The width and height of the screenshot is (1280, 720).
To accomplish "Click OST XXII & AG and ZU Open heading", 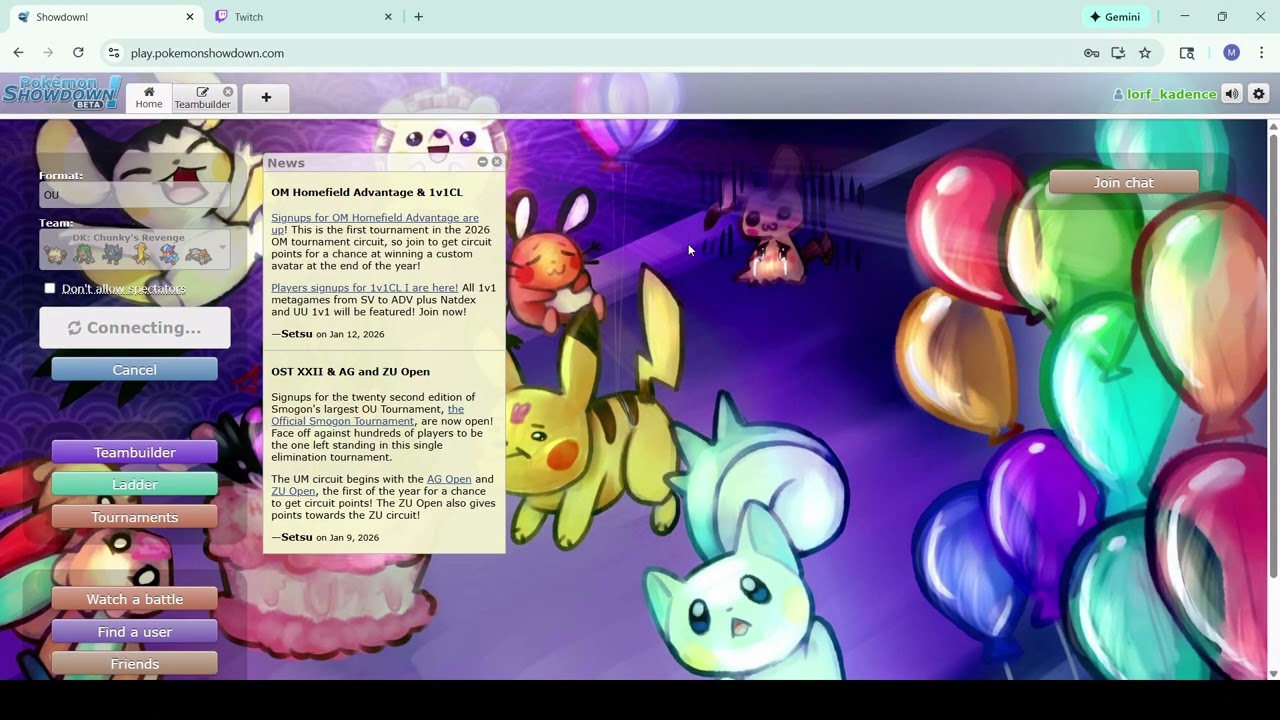I will (x=350, y=372).
